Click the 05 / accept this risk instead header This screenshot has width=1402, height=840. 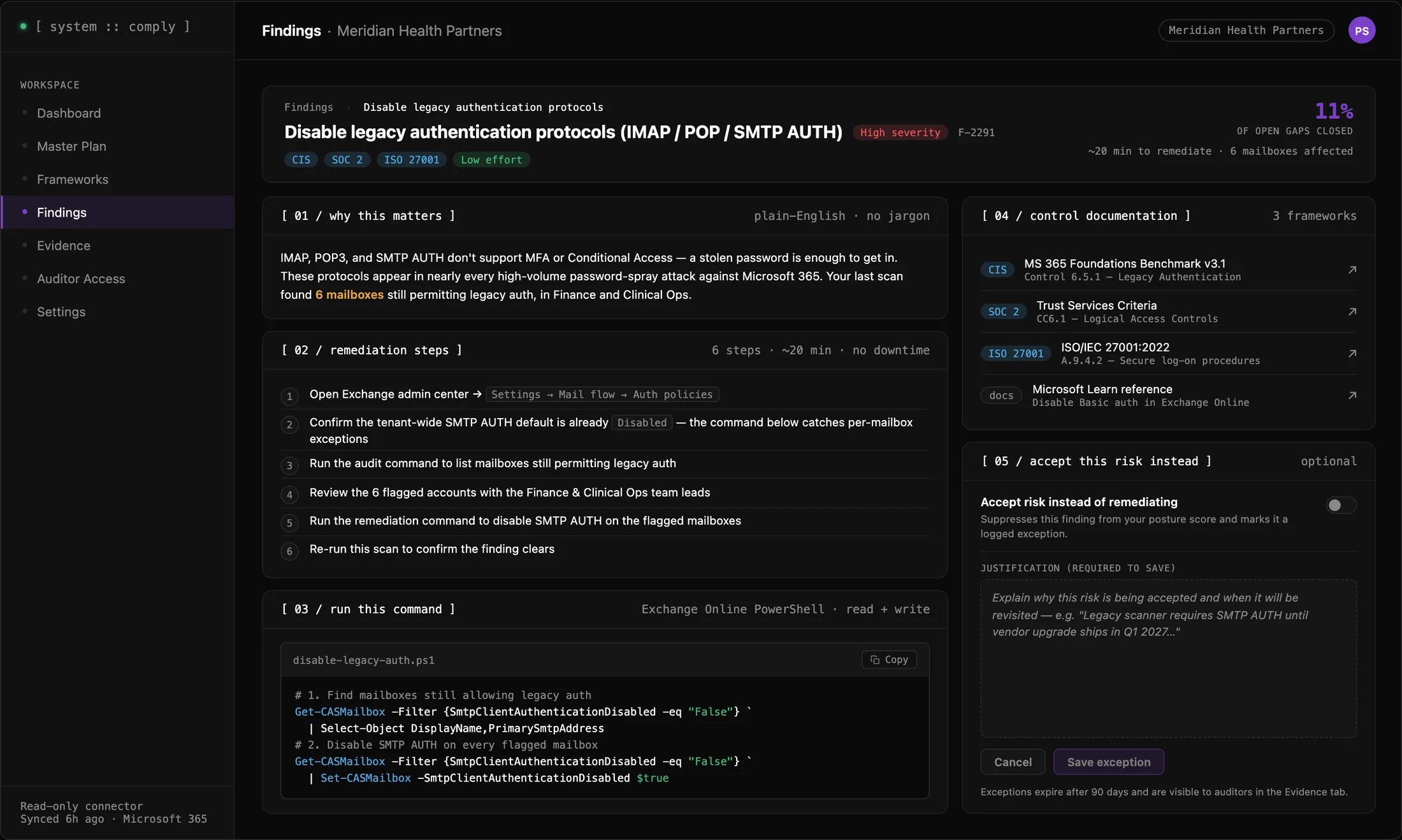pos(1096,461)
